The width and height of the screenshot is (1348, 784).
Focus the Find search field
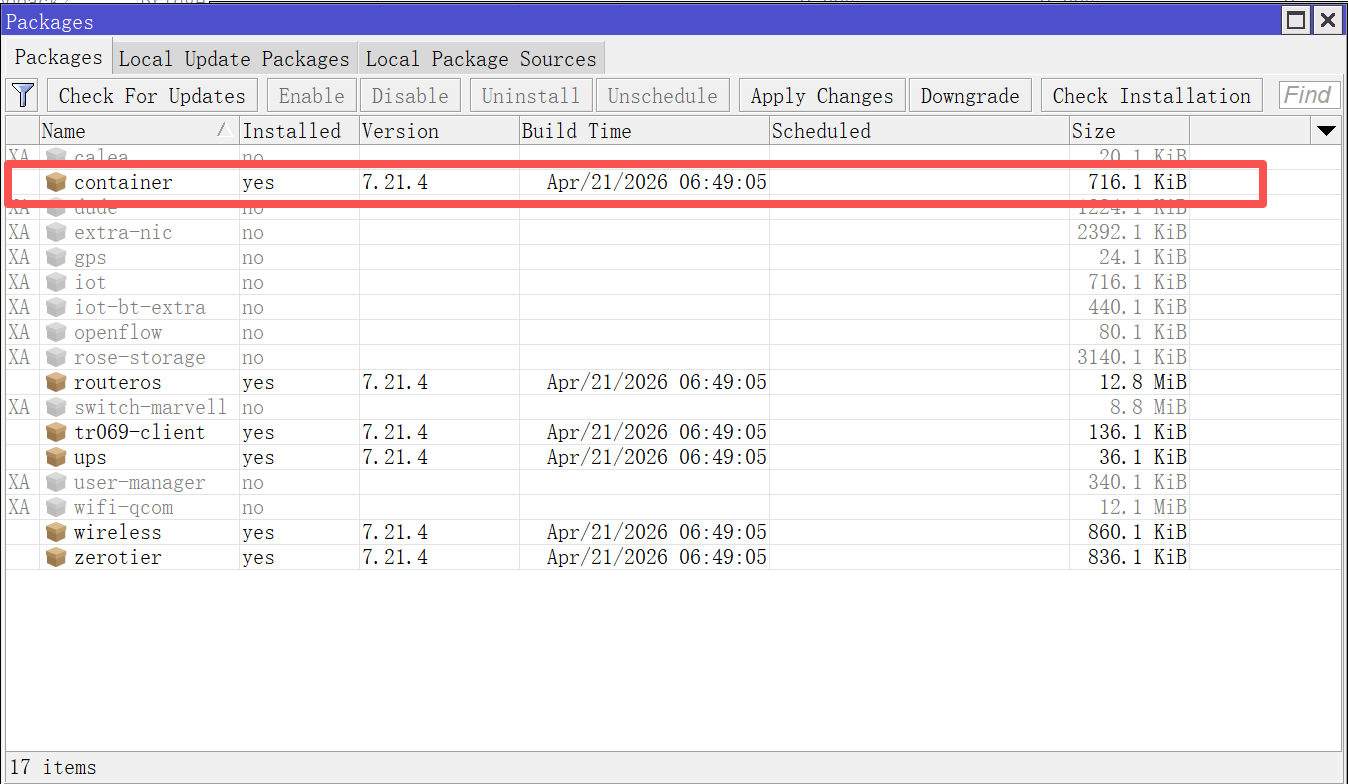click(1310, 96)
